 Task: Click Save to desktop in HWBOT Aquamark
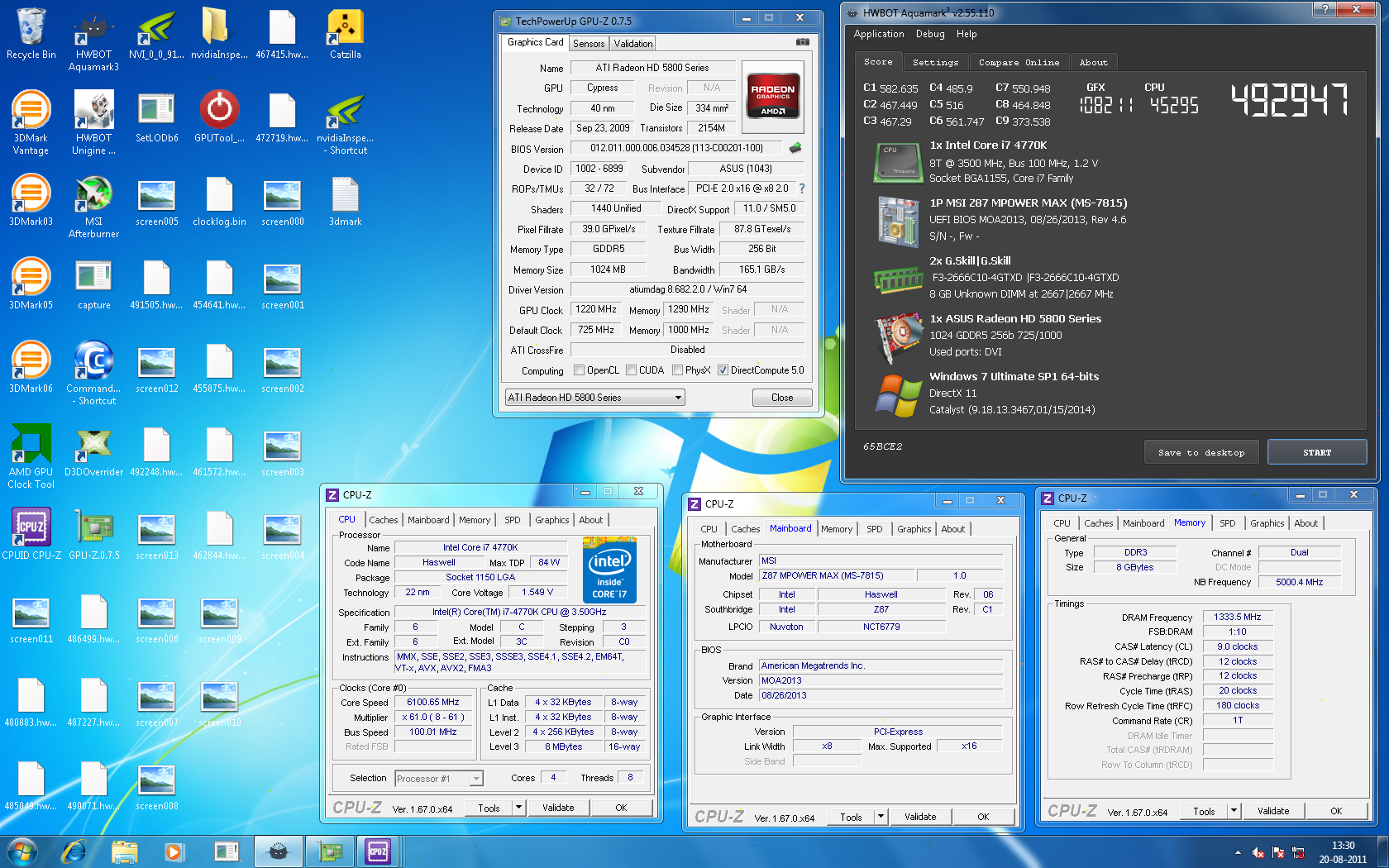point(1201,452)
